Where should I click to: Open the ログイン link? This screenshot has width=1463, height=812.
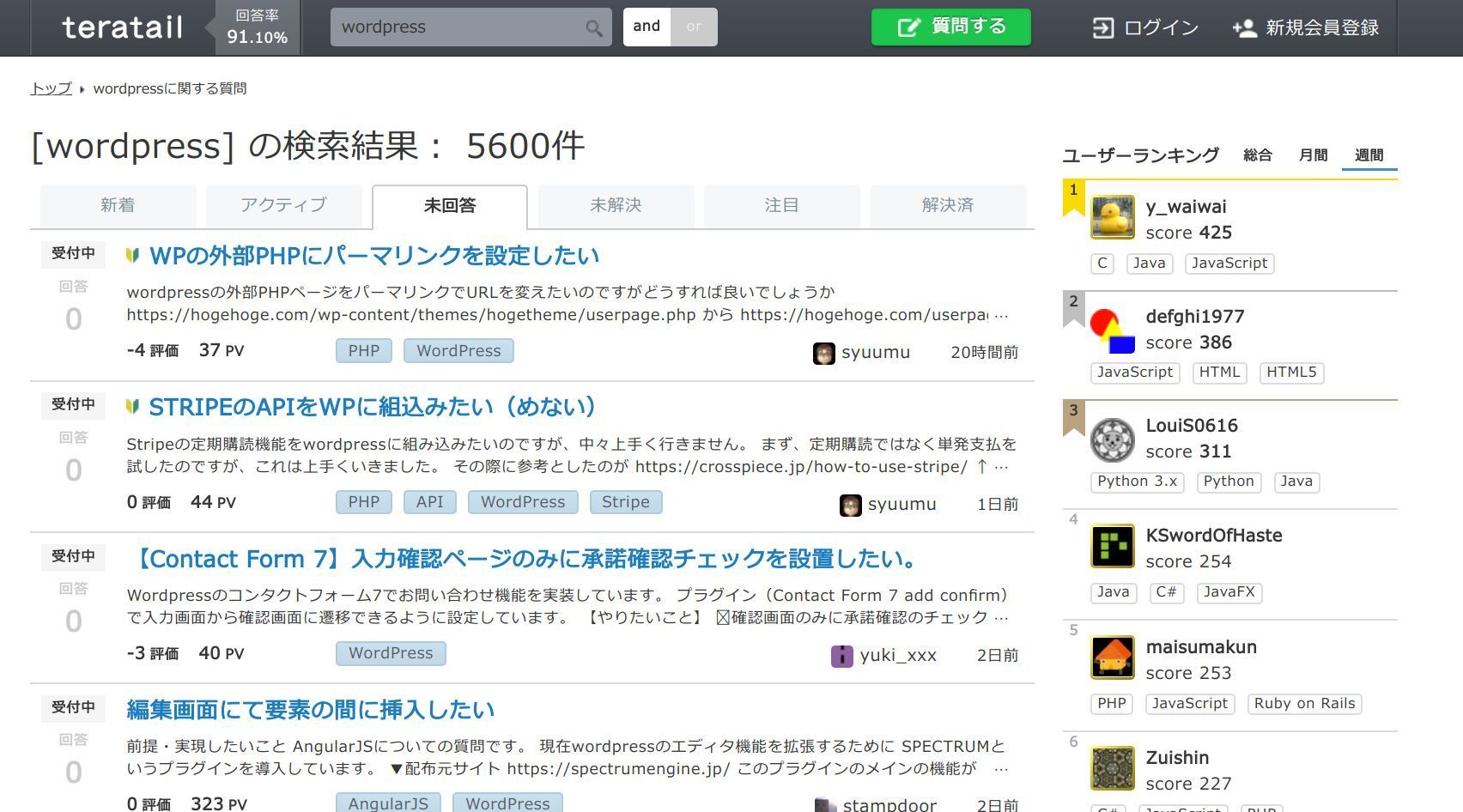click(1144, 28)
